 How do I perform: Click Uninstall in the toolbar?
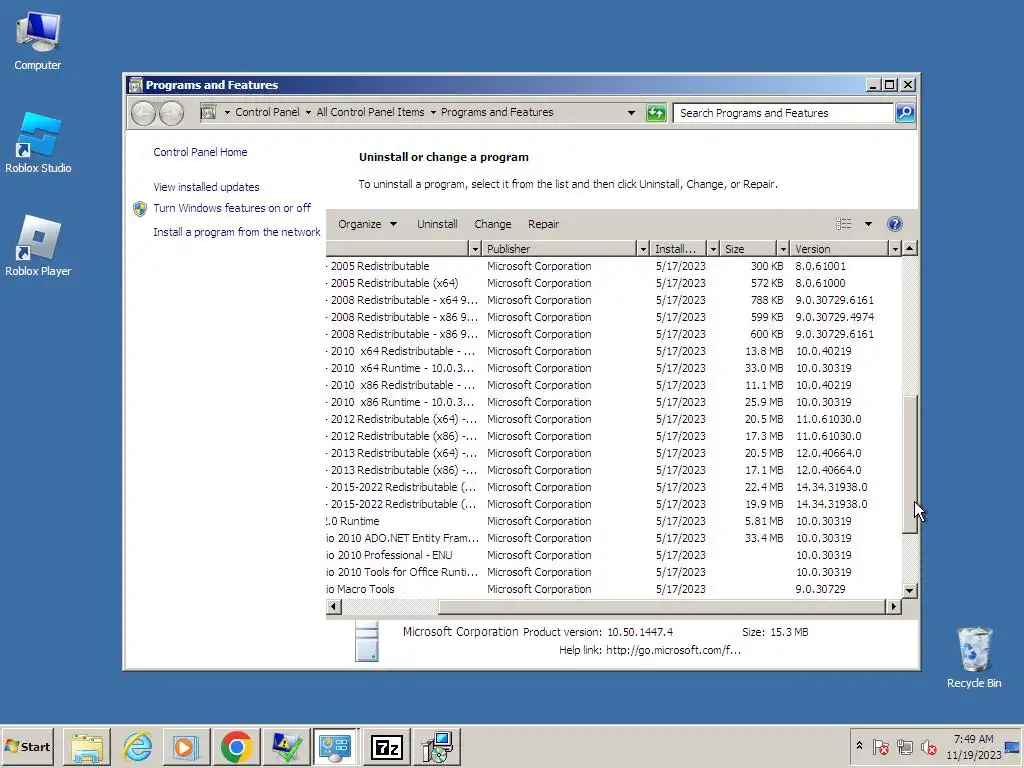coord(437,224)
